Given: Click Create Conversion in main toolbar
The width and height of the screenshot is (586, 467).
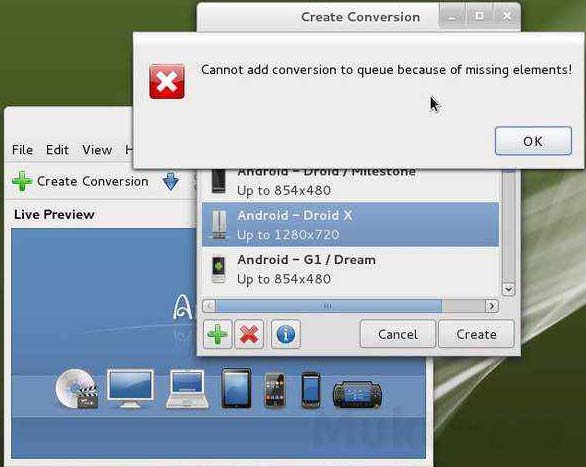Looking at the screenshot, I should point(80,181).
